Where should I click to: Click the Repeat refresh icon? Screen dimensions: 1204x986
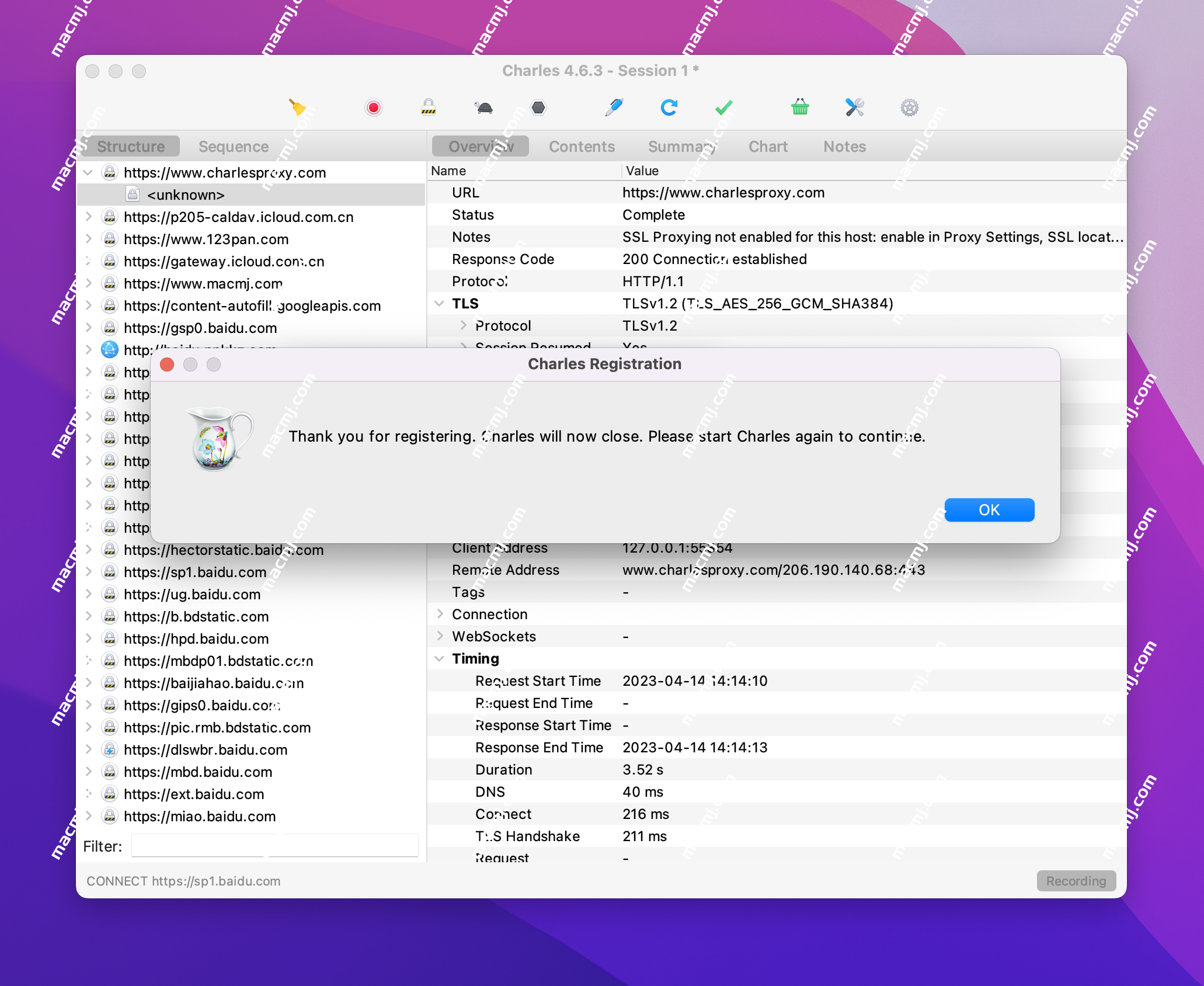pos(669,107)
